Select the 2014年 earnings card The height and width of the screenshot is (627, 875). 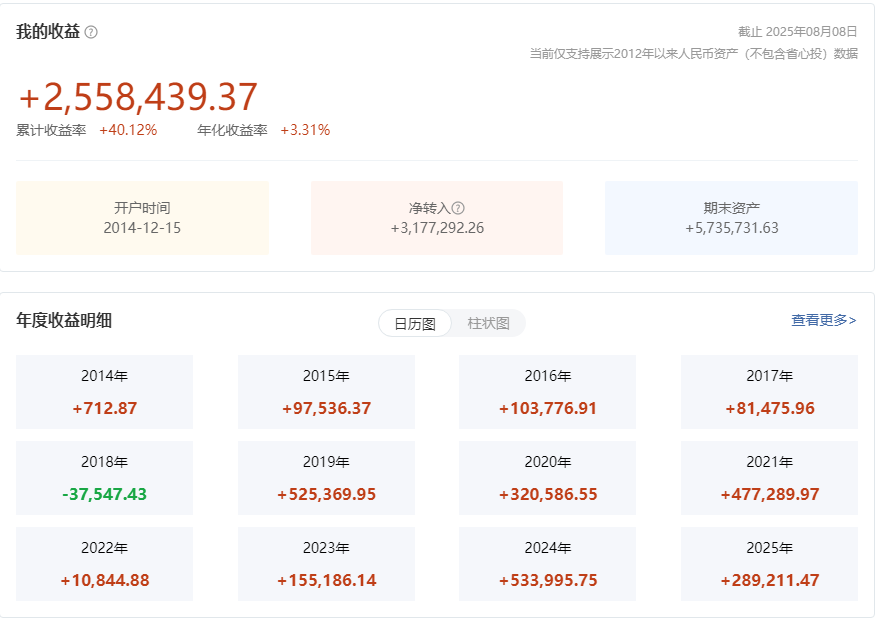coord(104,392)
